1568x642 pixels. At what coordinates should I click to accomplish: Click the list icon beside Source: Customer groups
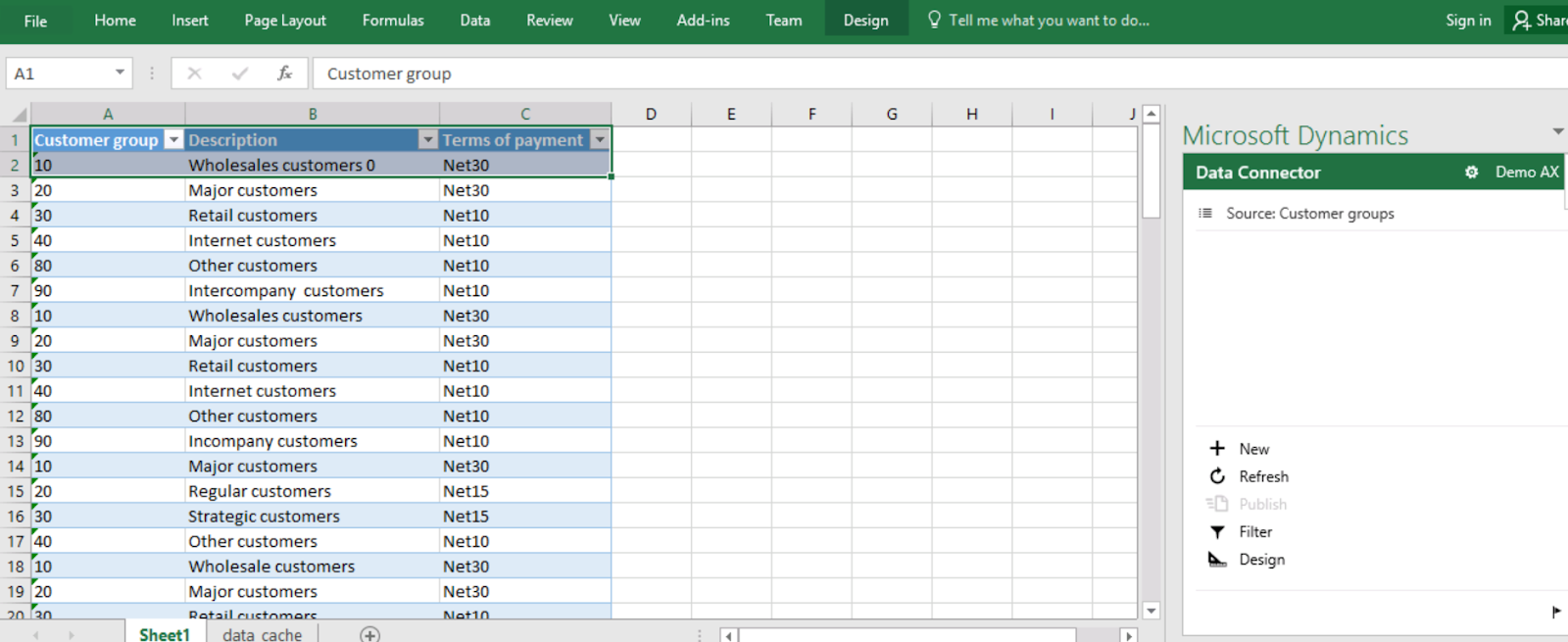point(1205,213)
